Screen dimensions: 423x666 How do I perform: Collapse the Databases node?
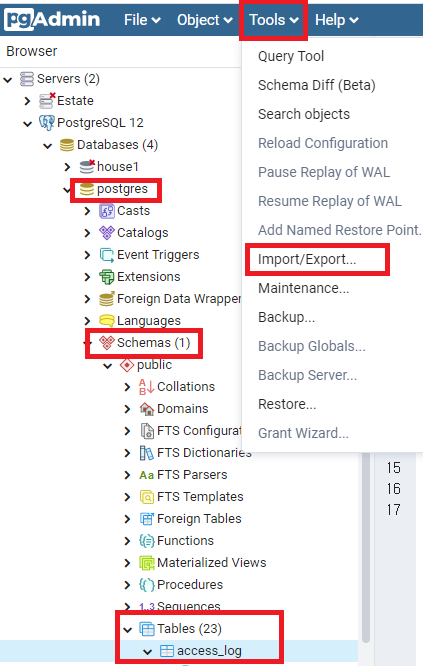pyautogui.click(x=48, y=146)
